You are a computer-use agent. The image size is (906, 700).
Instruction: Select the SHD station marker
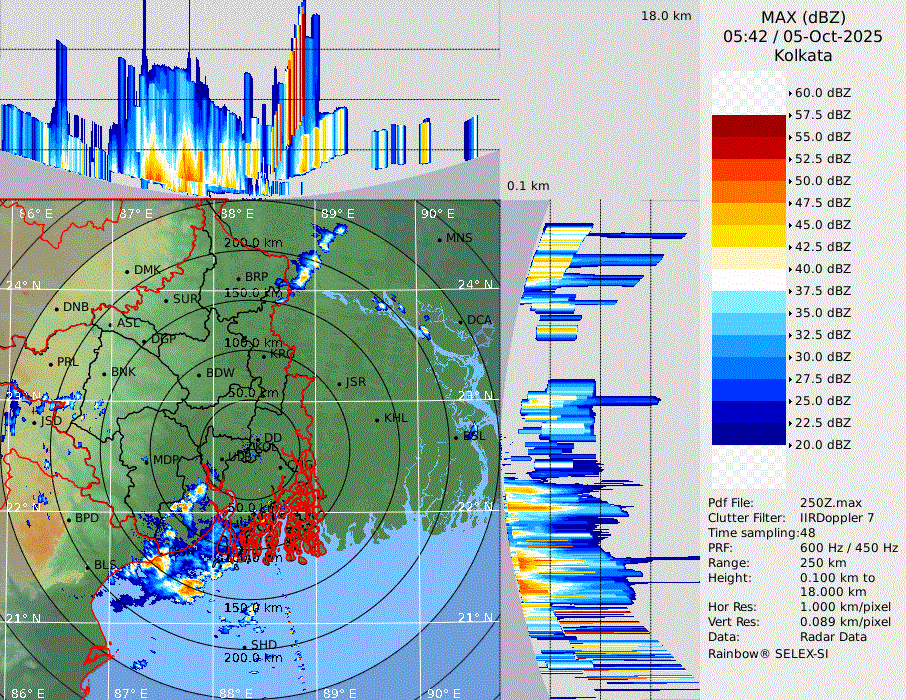244,646
